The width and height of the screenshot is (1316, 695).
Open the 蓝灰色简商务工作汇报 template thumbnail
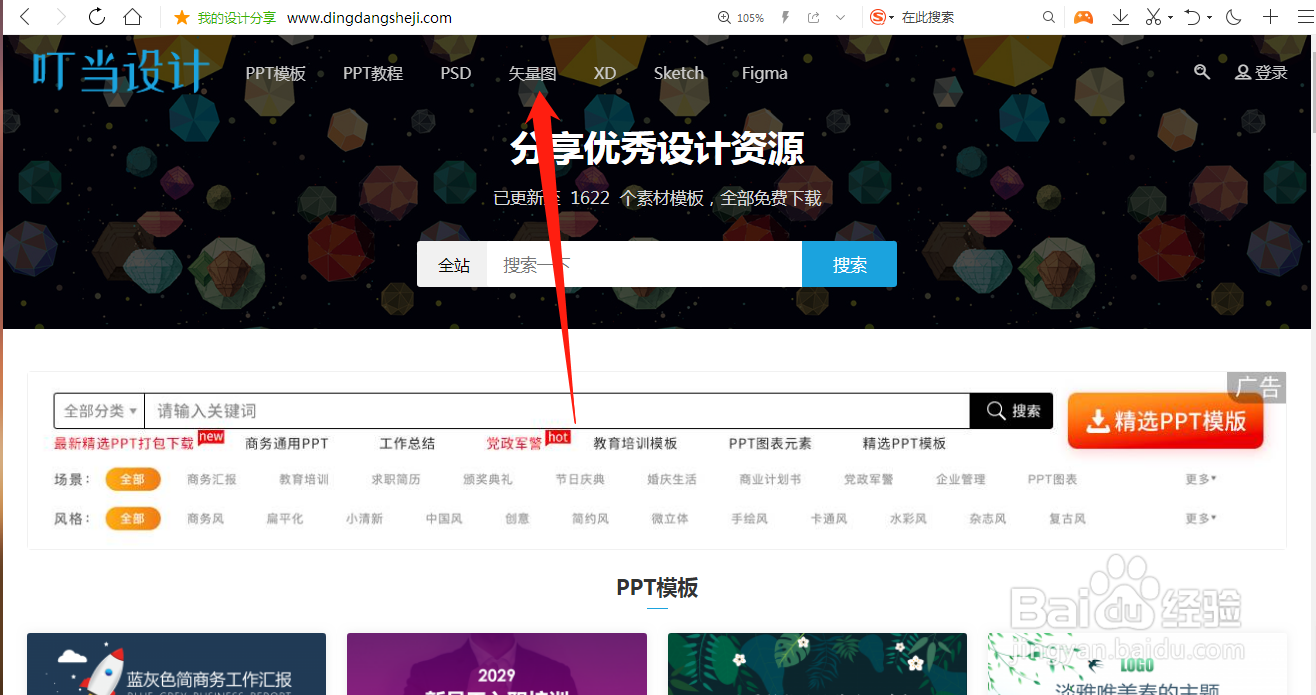176,664
